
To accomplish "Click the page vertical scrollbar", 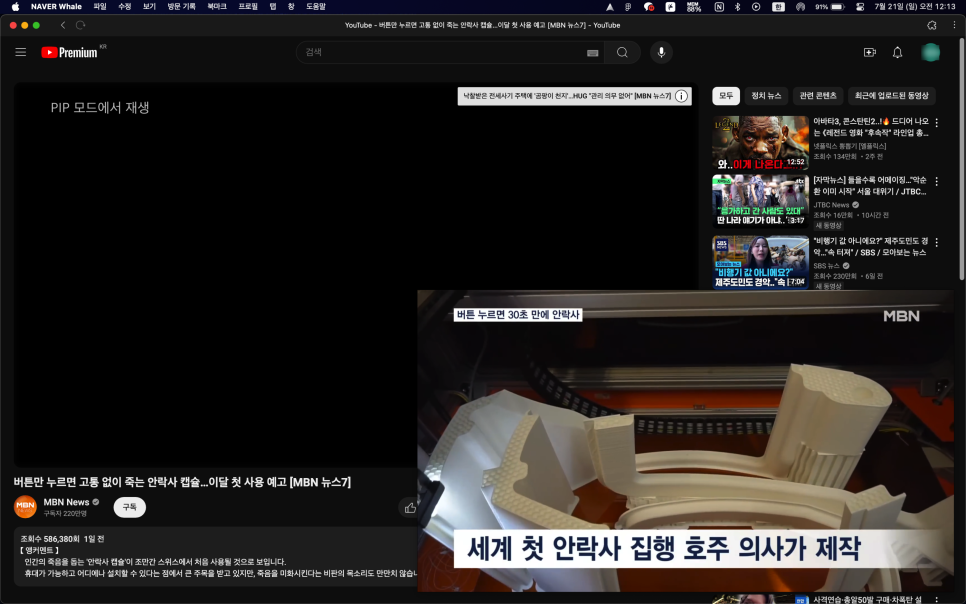I will (x=962, y=160).
